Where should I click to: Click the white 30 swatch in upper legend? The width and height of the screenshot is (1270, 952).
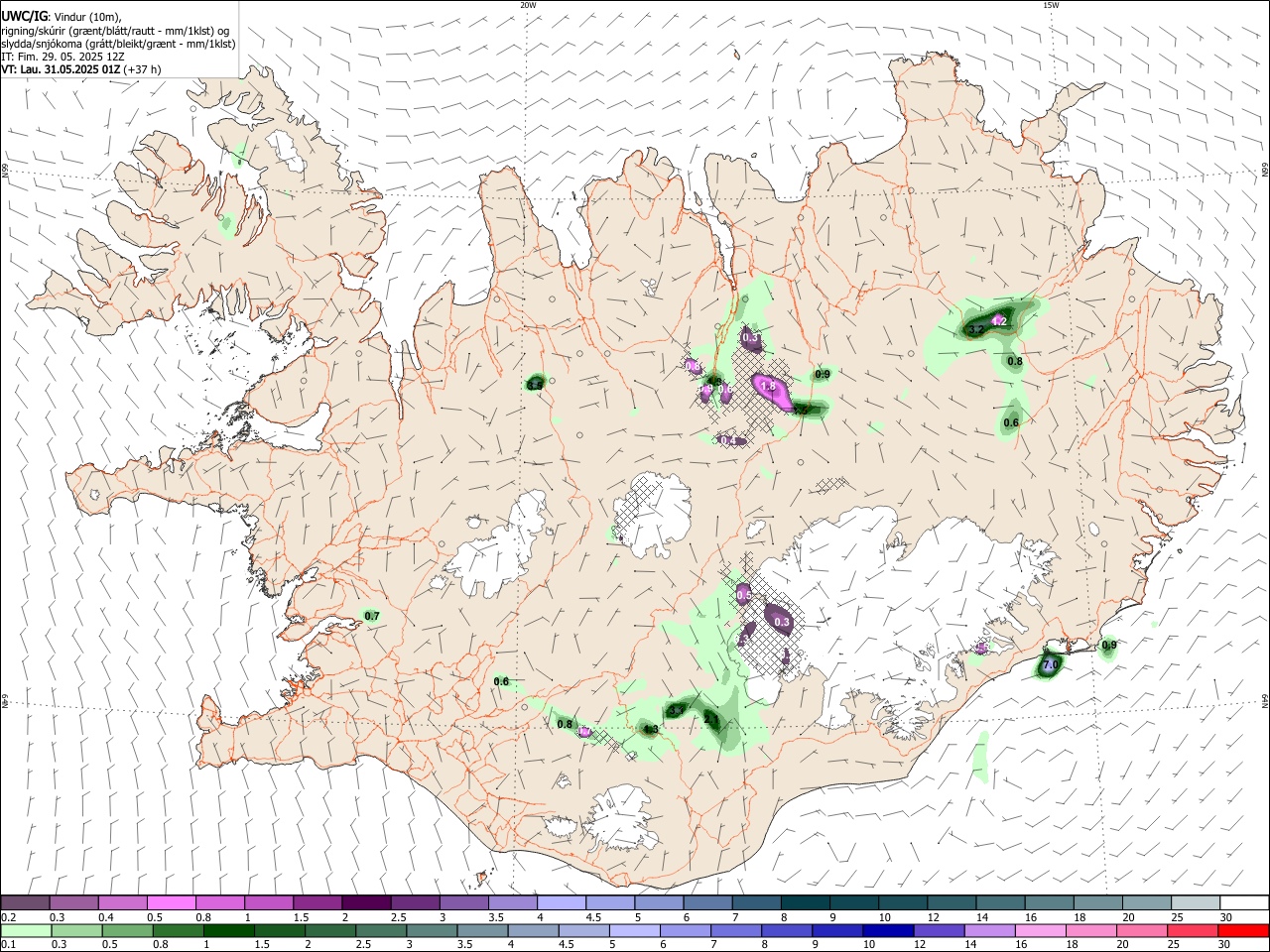[x=1244, y=903]
